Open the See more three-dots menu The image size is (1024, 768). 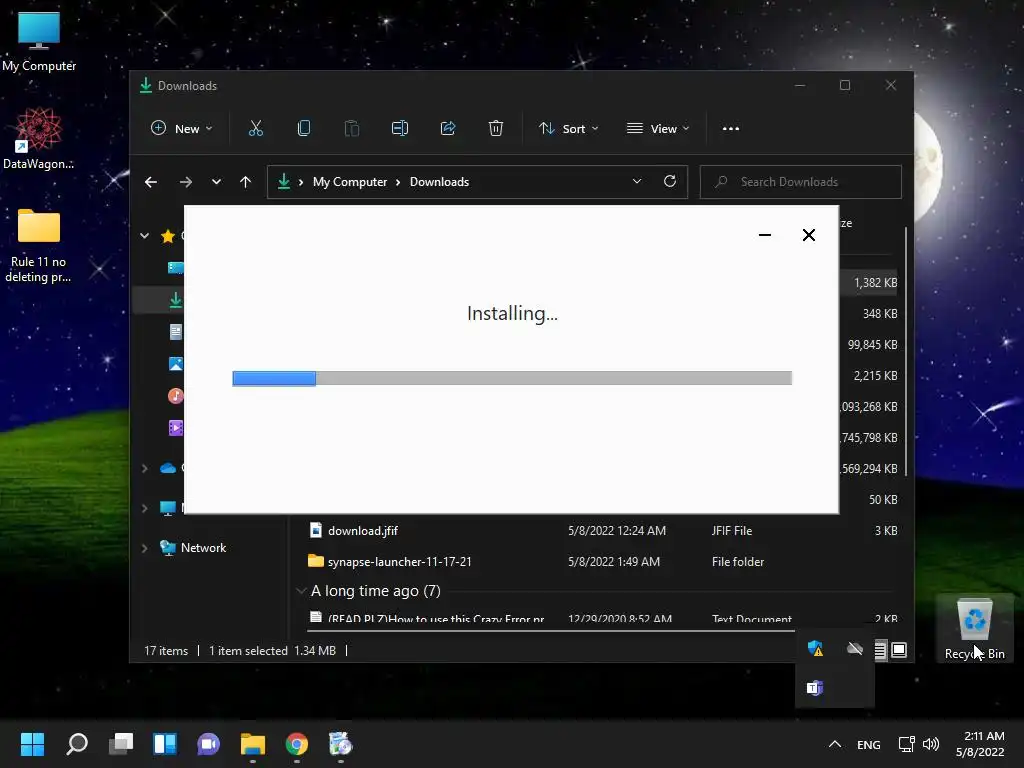(731, 129)
